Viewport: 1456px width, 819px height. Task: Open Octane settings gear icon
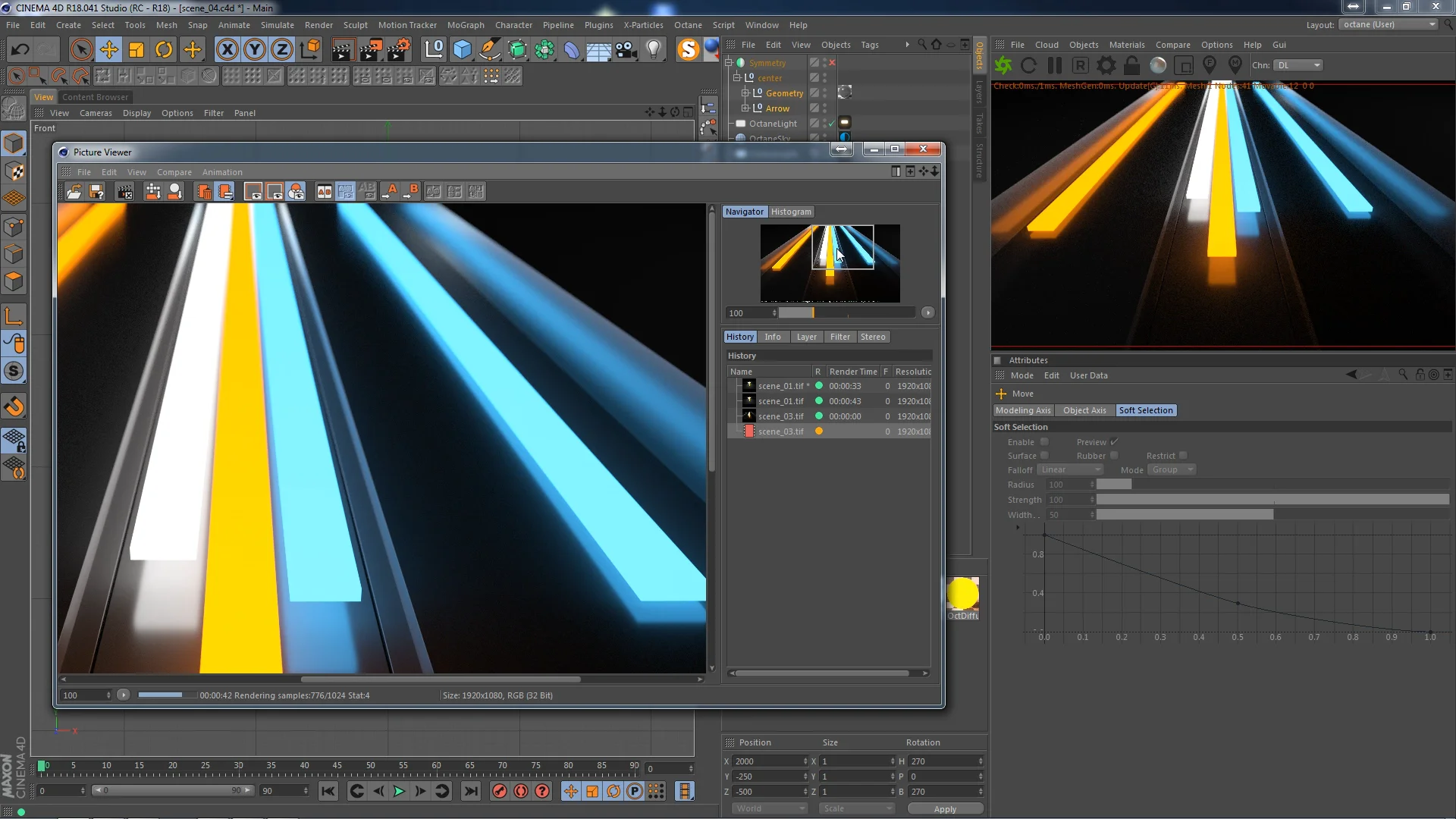[1106, 65]
